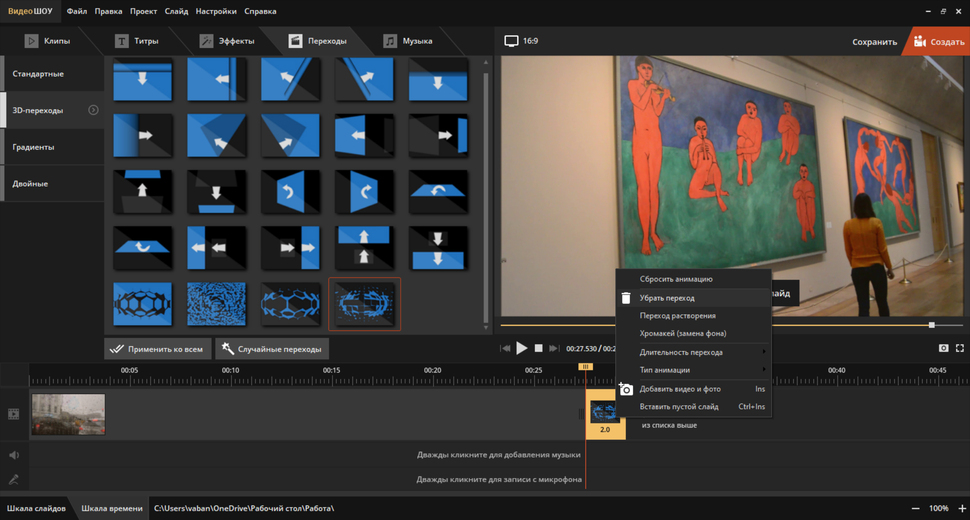Switch to Шкала времени view

click(111, 508)
